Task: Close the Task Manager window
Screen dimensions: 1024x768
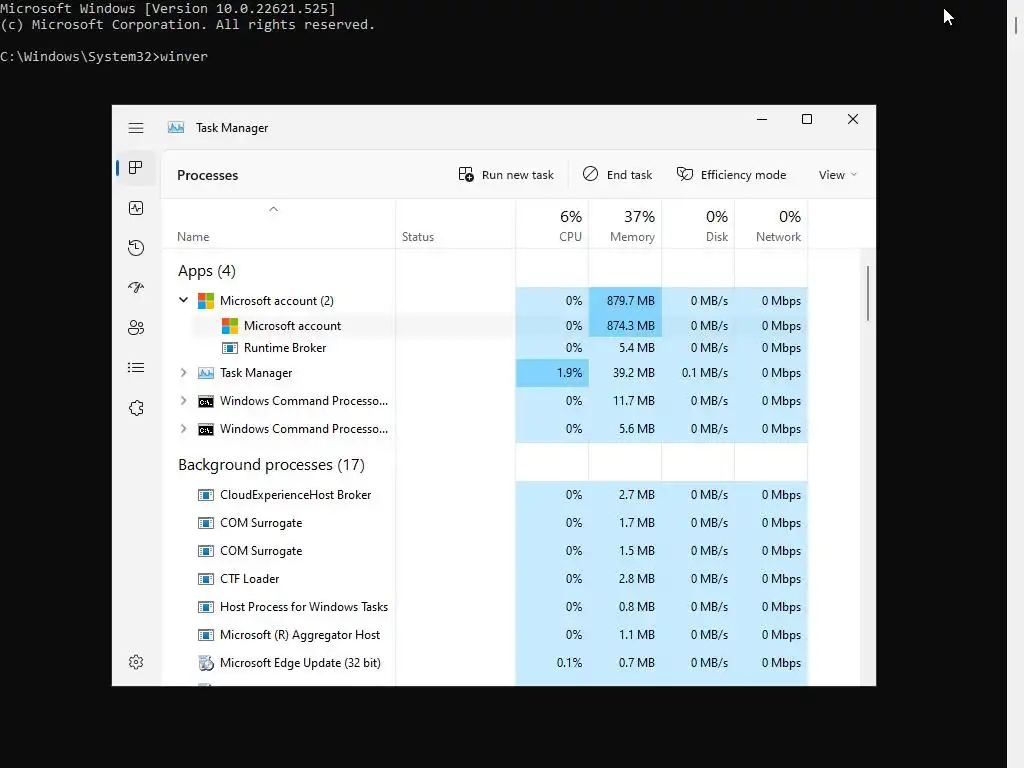Action: pyautogui.click(x=853, y=119)
